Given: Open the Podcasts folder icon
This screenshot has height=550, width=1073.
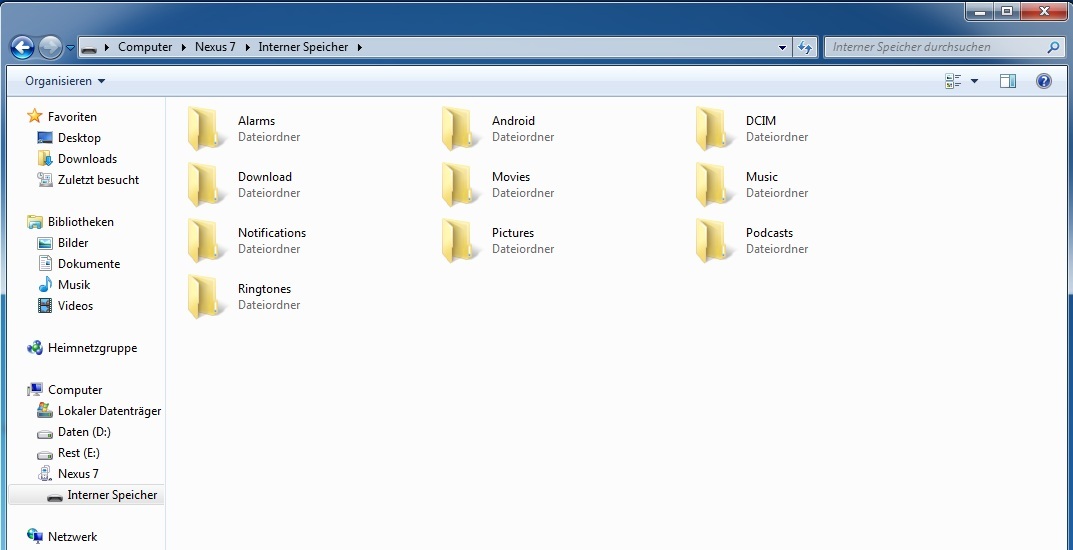Looking at the screenshot, I should [x=715, y=241].
